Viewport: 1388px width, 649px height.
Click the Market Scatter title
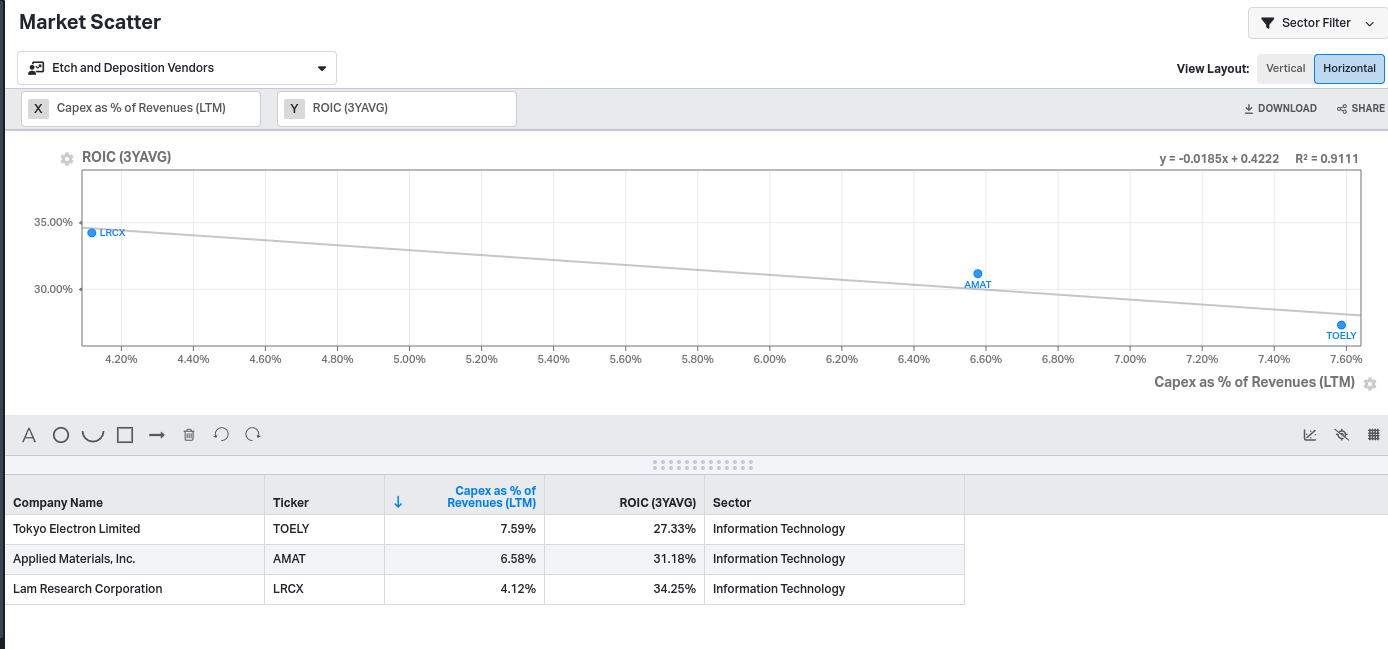[x=90, y=22]
